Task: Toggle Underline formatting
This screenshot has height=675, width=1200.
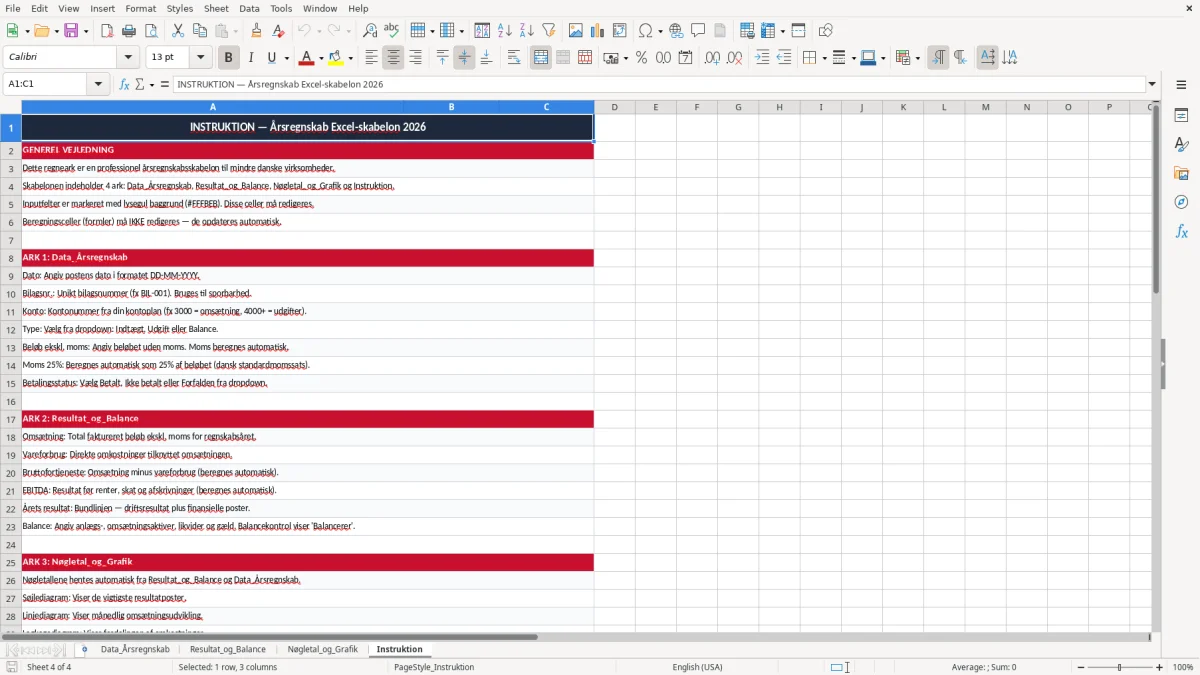Action: [272, 58]
